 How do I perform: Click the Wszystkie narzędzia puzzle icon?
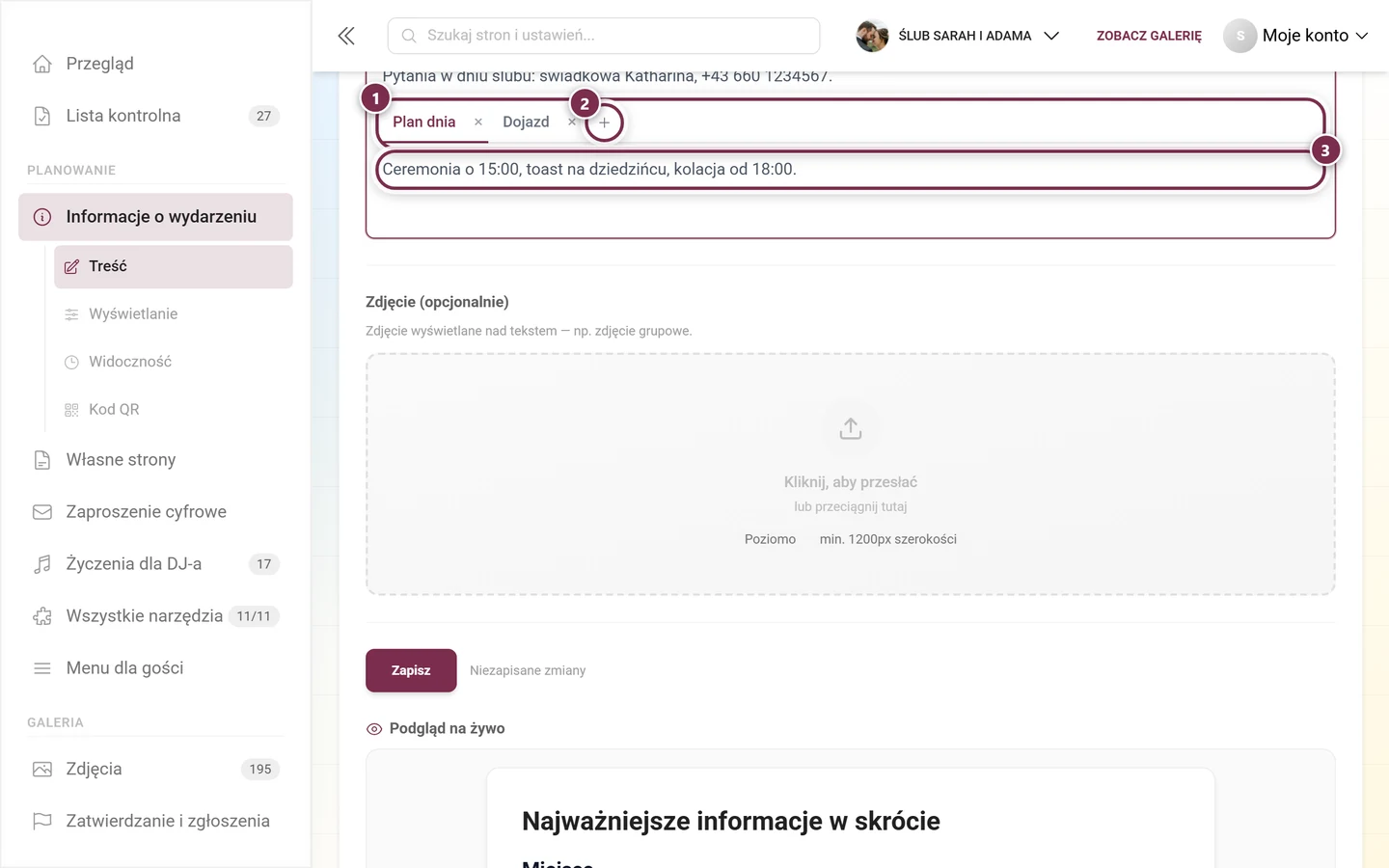[42, 616]
